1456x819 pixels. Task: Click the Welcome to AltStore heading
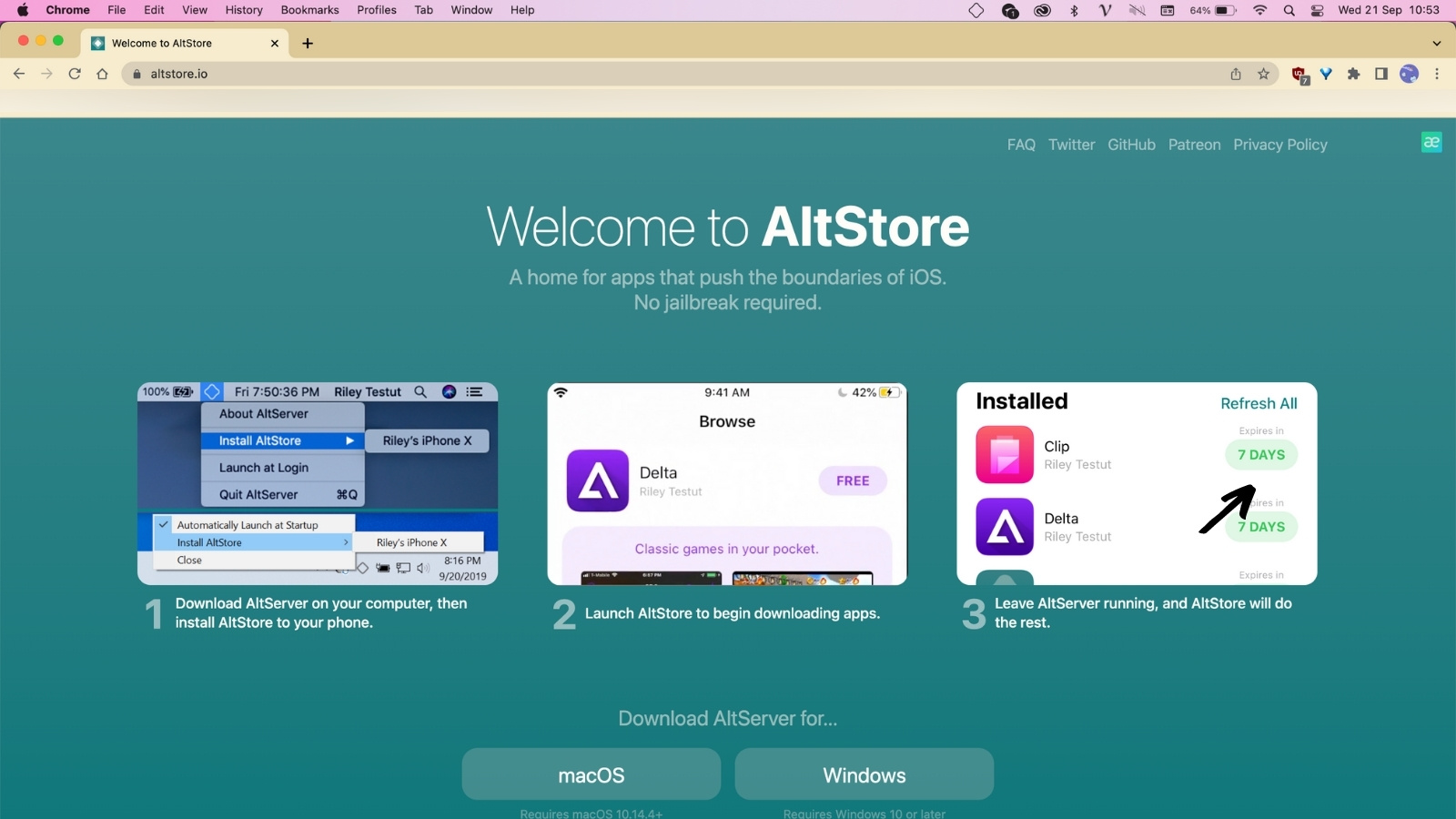728,227
